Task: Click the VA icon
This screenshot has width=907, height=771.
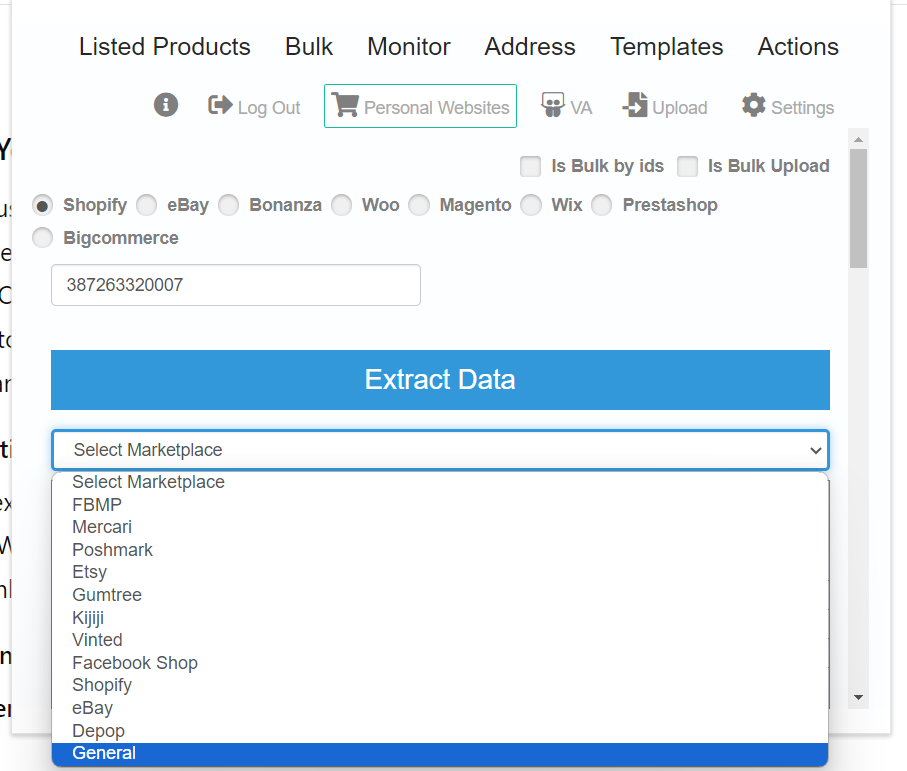Action: [552, 105]
